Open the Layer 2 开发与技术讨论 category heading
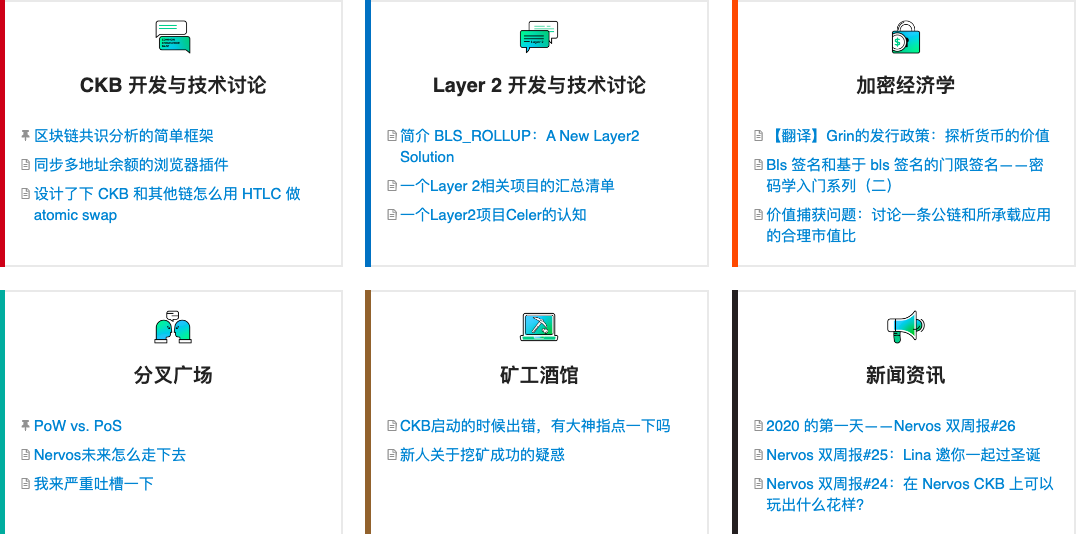The image size is (1078, 534). 539,85
